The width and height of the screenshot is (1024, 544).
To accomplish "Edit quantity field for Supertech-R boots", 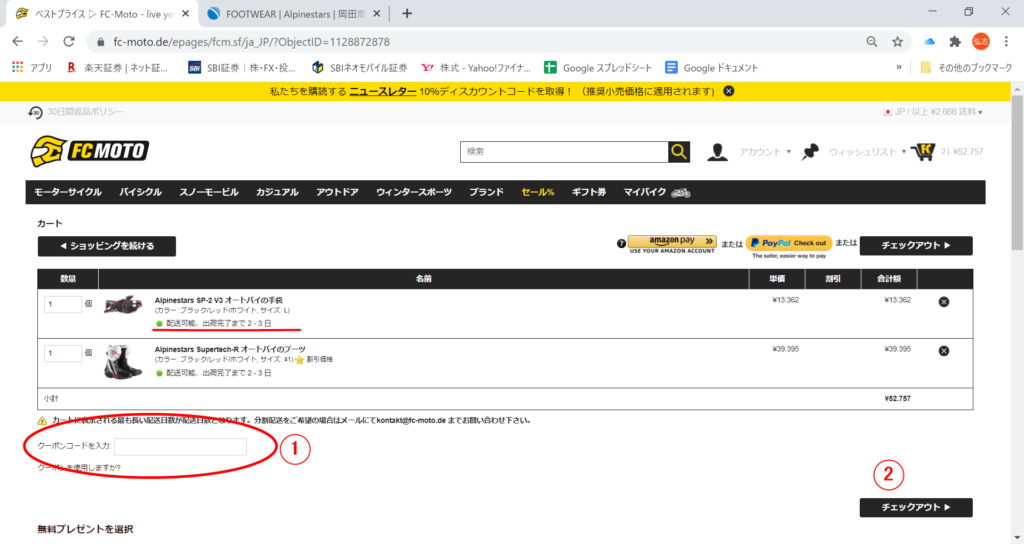I will [63, 353].
